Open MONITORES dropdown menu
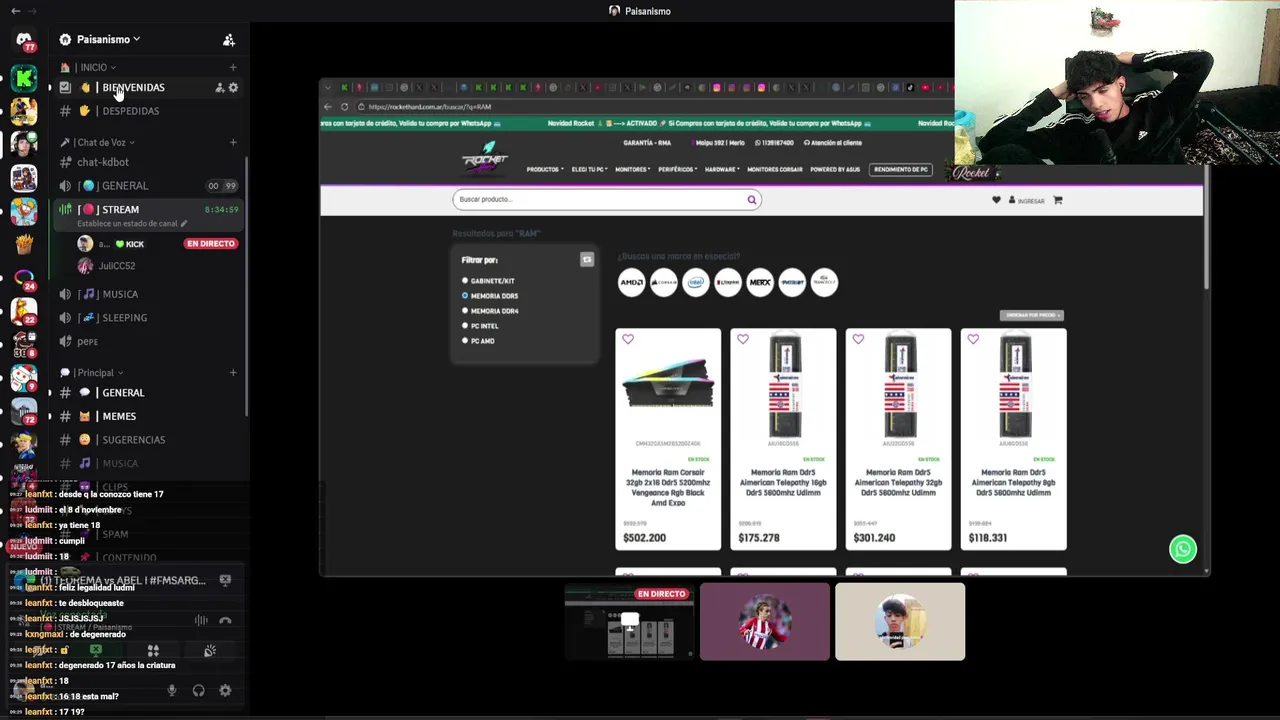1280x720 pixels. pyautogui.click(x=633, y=169)
